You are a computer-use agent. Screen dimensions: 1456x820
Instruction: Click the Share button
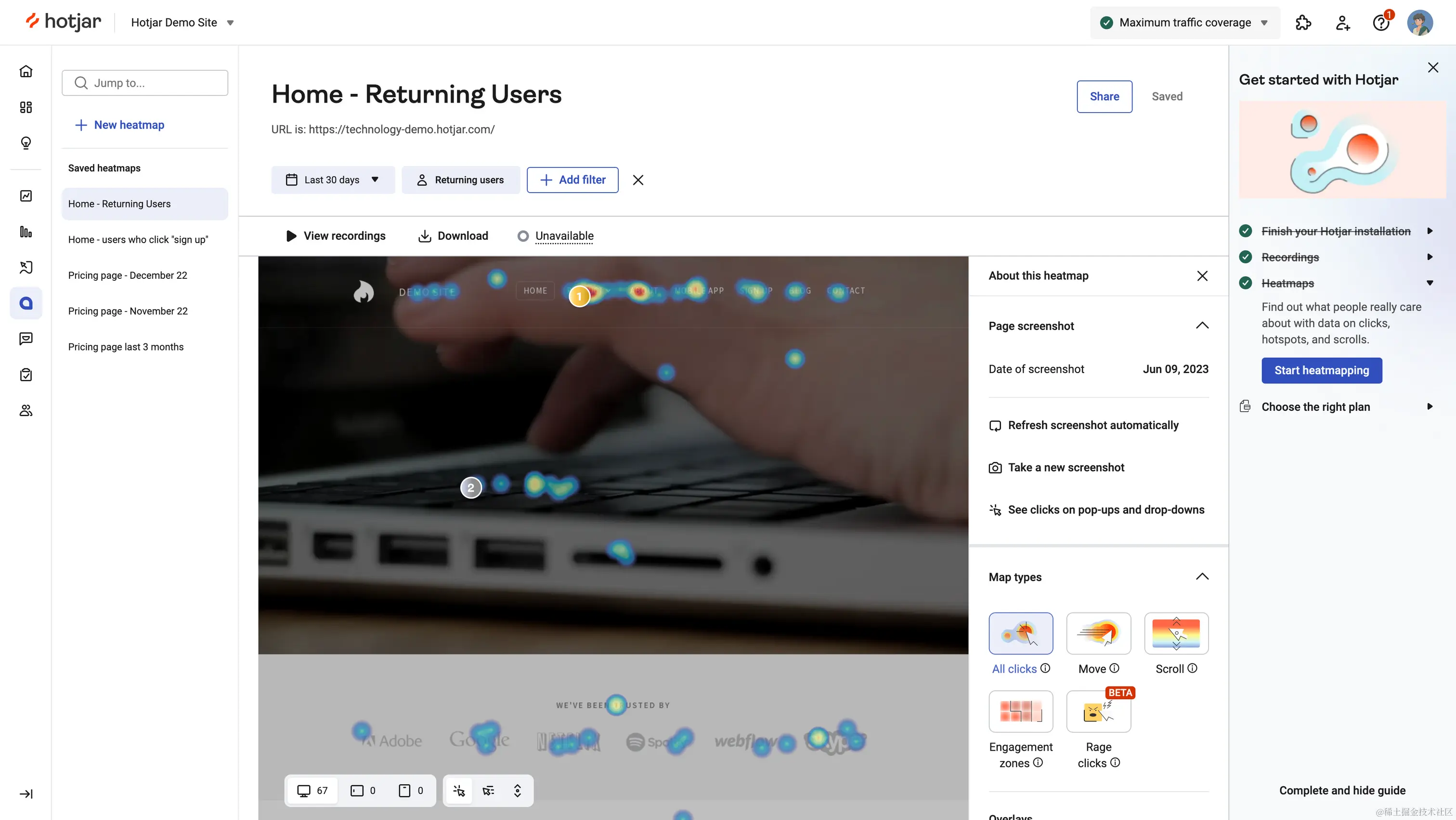(1104, 97)
